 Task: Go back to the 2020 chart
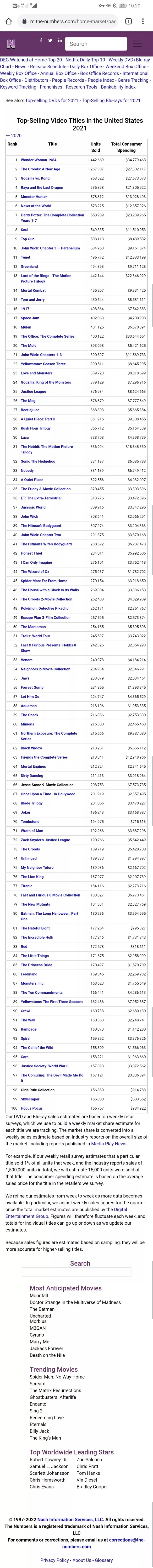click(x=13, y=136)
